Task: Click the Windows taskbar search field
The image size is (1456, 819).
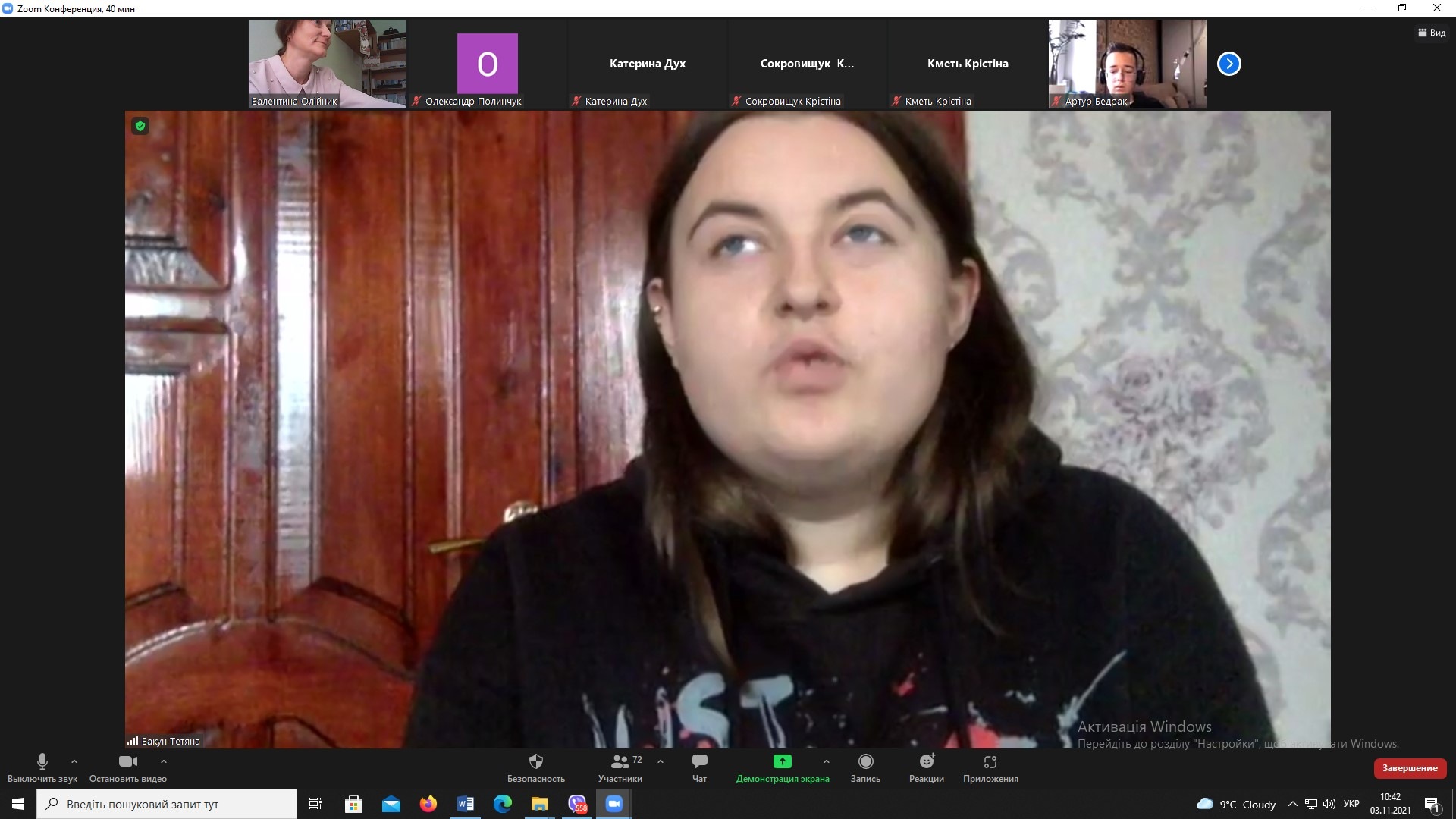Action: pyautogui.click(x=167, y=804)
